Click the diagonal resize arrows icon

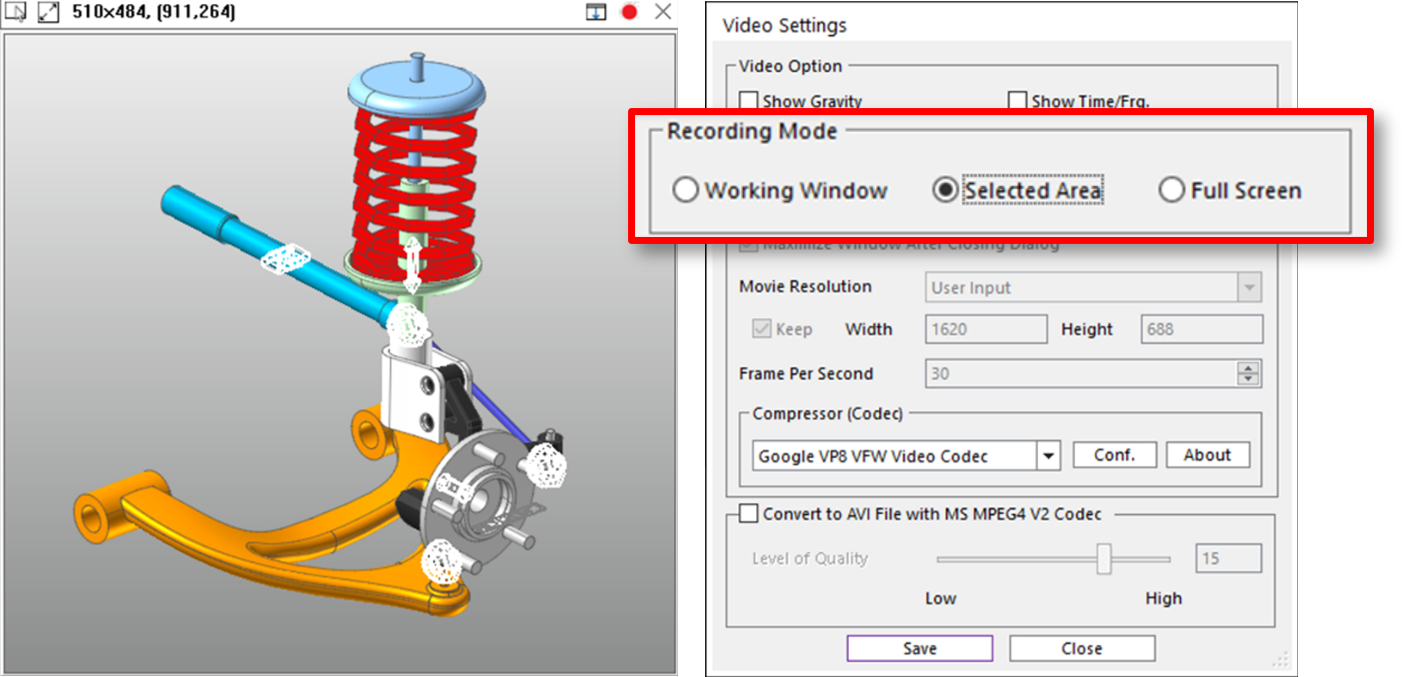[x=48, y=13]
